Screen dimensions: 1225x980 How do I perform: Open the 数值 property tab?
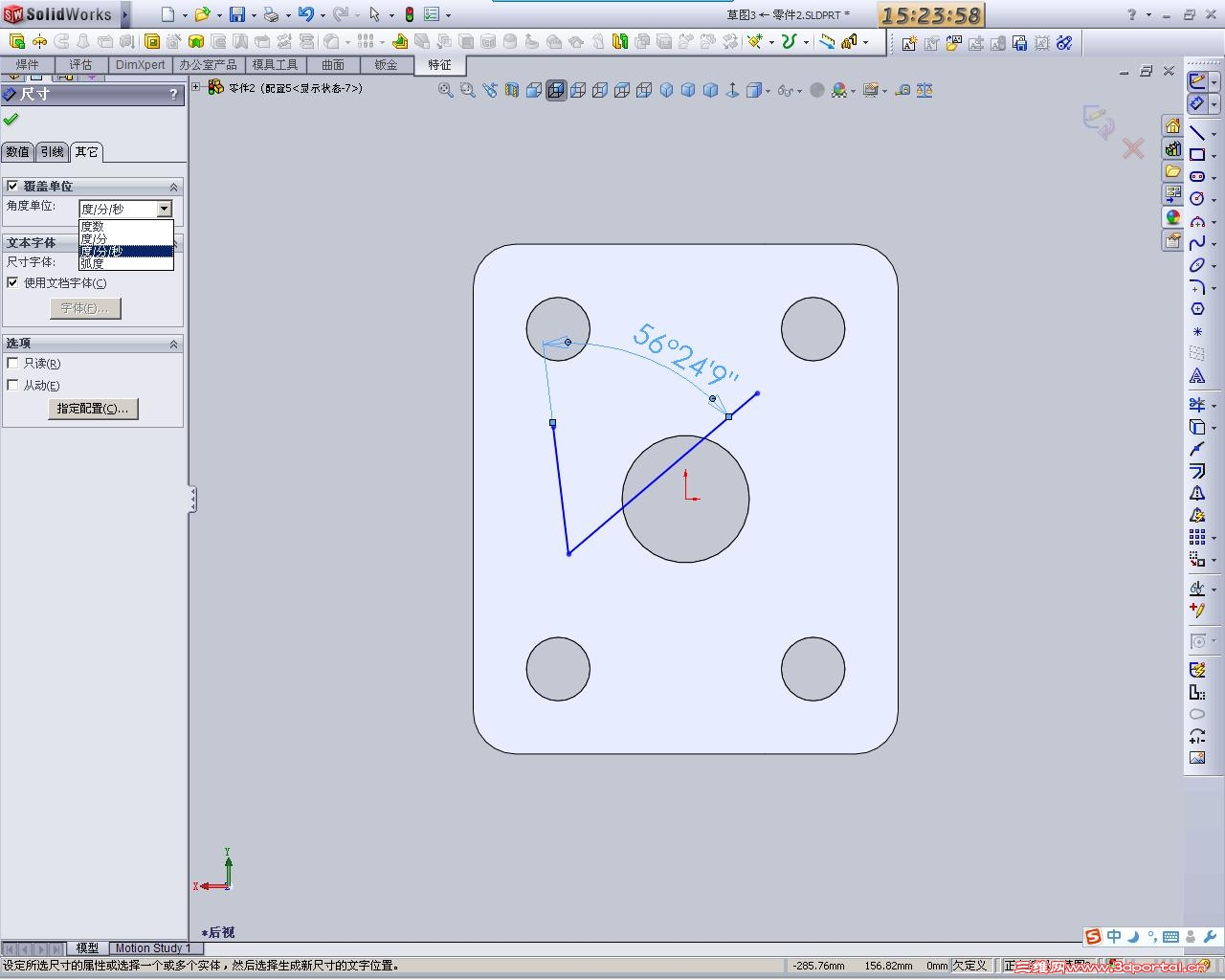pos(18,151)
